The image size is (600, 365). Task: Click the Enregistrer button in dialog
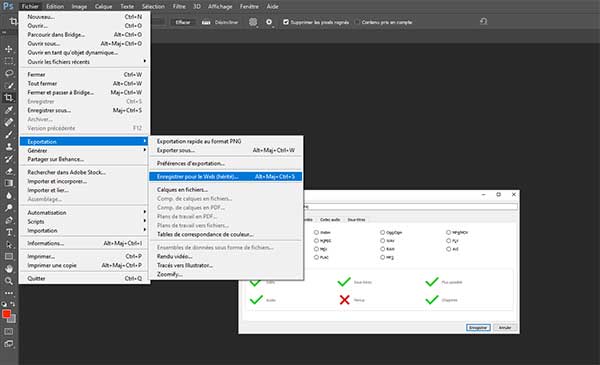pyautogui.click(x=478, y=328)
